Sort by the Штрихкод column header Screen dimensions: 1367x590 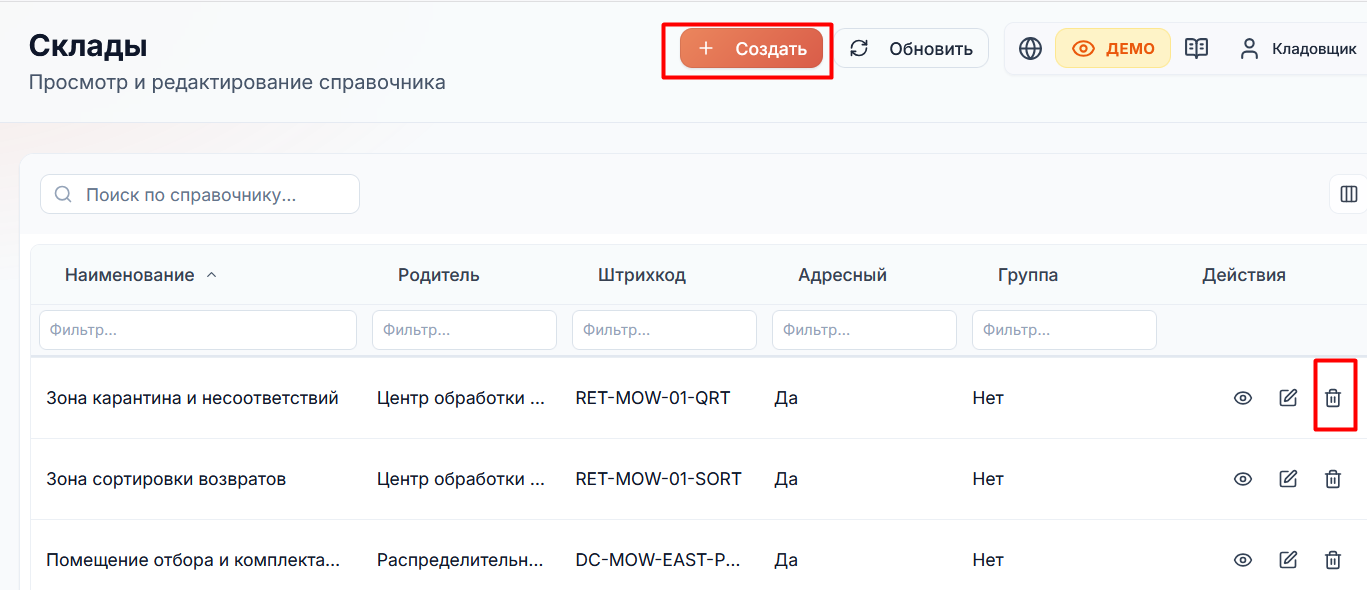point(642,275)
